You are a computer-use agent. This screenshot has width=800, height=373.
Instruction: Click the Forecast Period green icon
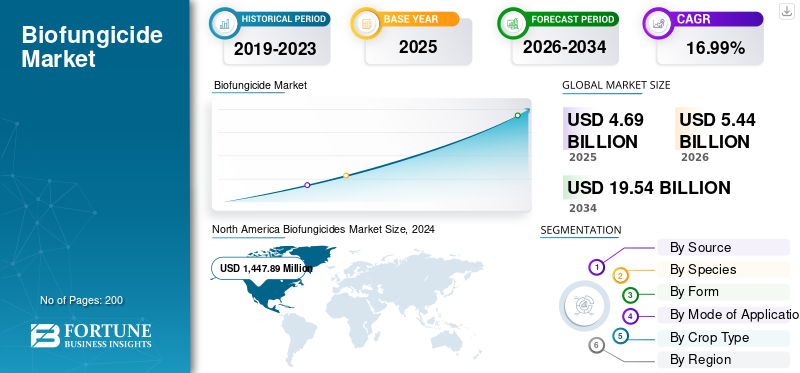click(512, 23)
